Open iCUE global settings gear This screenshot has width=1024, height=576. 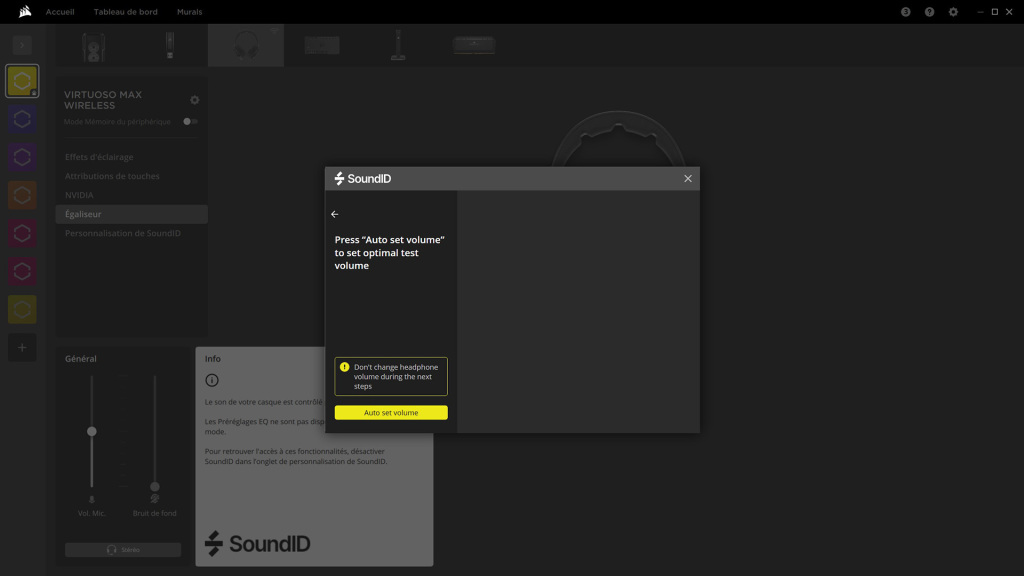(x=953, y=12)
